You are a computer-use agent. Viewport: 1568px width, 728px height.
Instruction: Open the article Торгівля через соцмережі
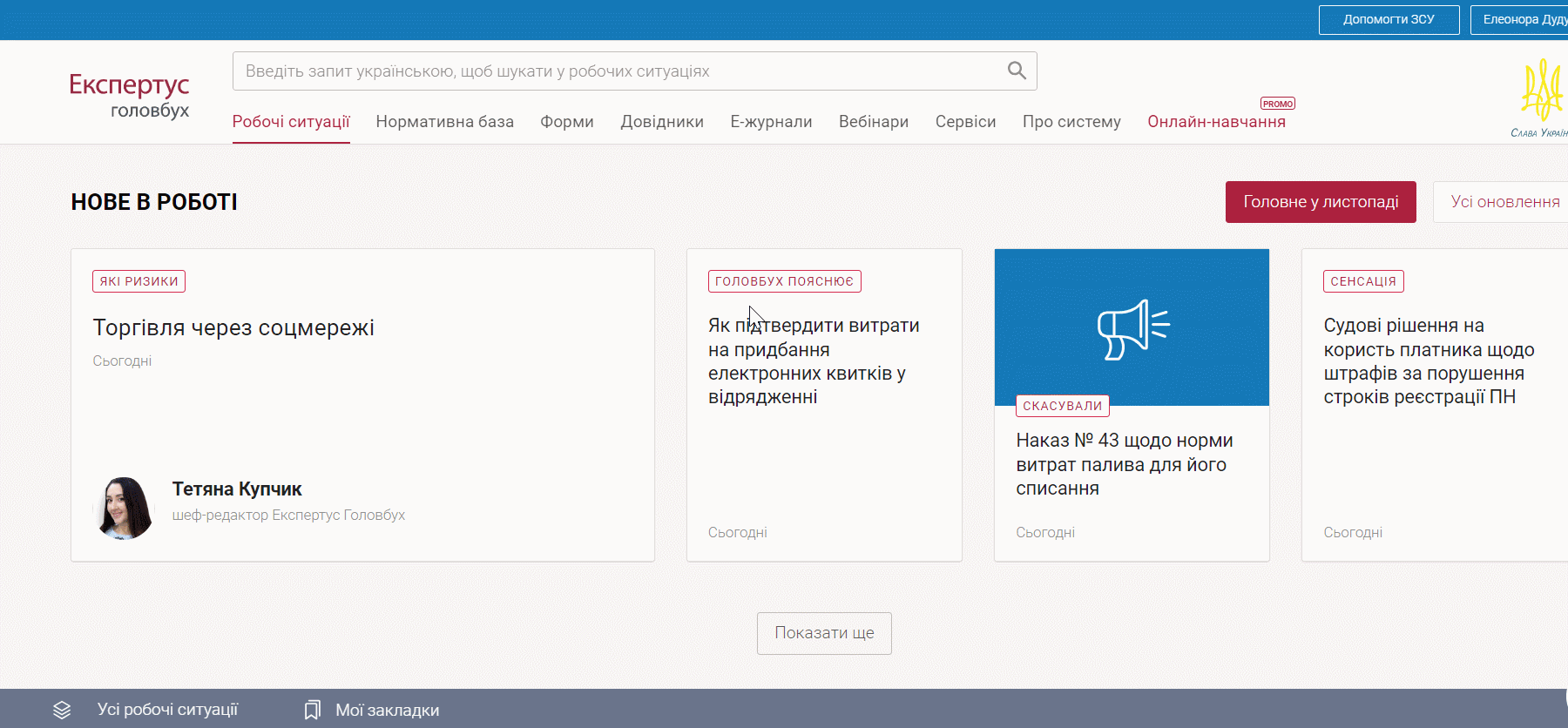pyautogui.click(x=233, y=327)
